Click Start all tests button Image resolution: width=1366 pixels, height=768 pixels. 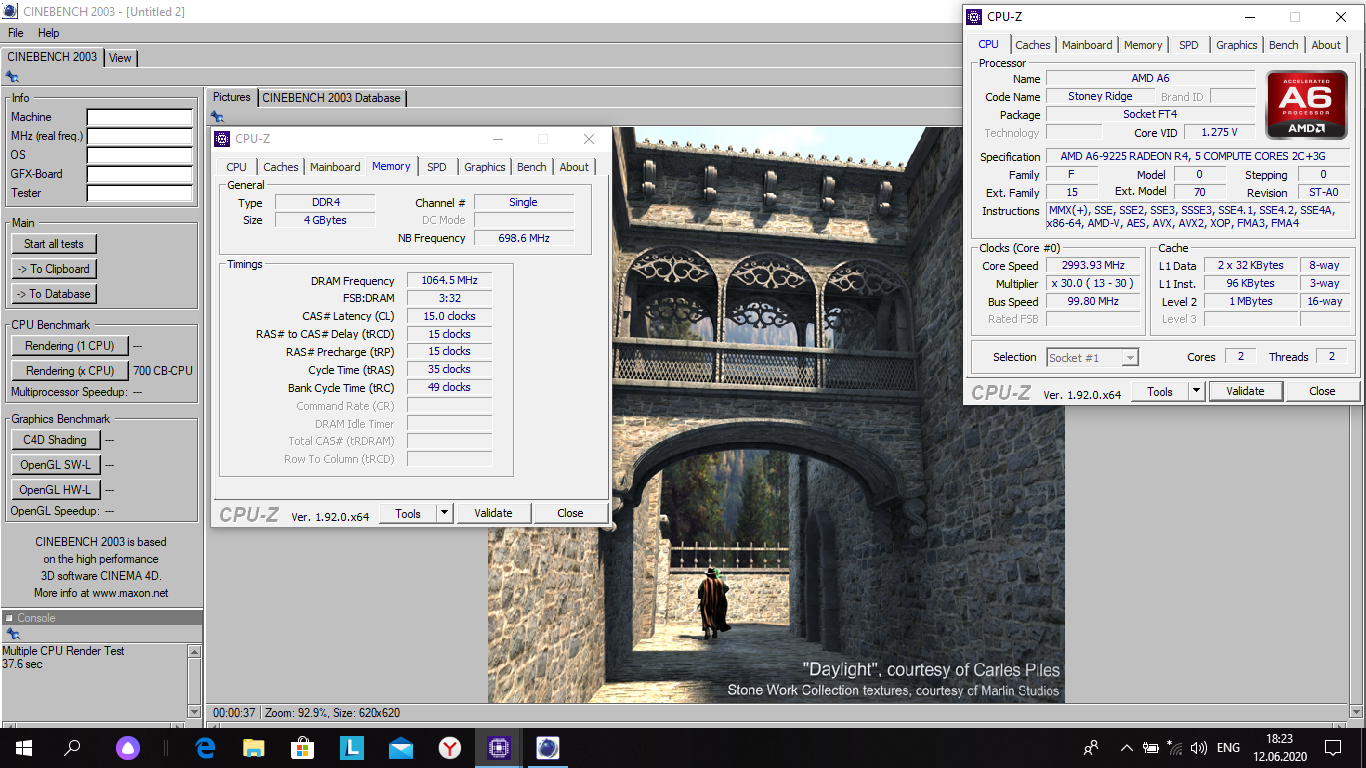pyautogui.click(x=54, y=244)
